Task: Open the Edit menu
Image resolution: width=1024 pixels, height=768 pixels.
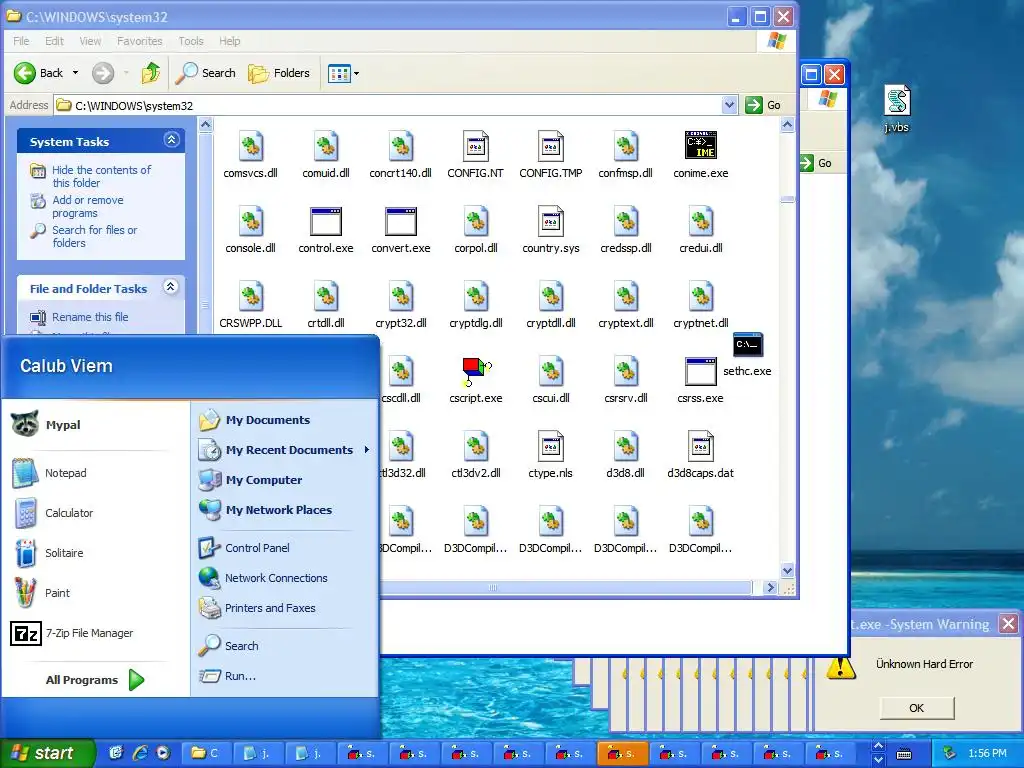Action: pyautogui.click(x=54, y=41)
